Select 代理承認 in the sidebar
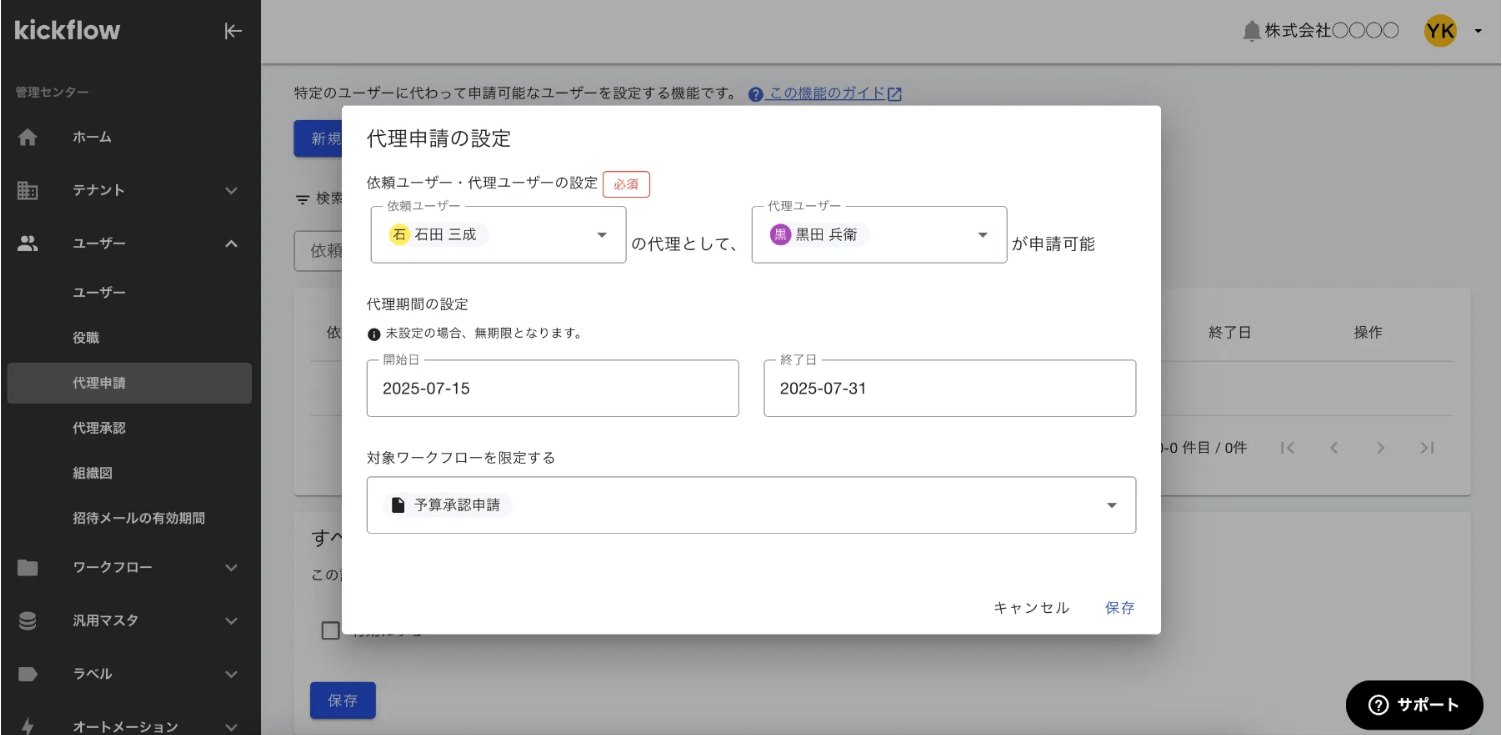Screen dimensions: 1502x735 [130, 428]
